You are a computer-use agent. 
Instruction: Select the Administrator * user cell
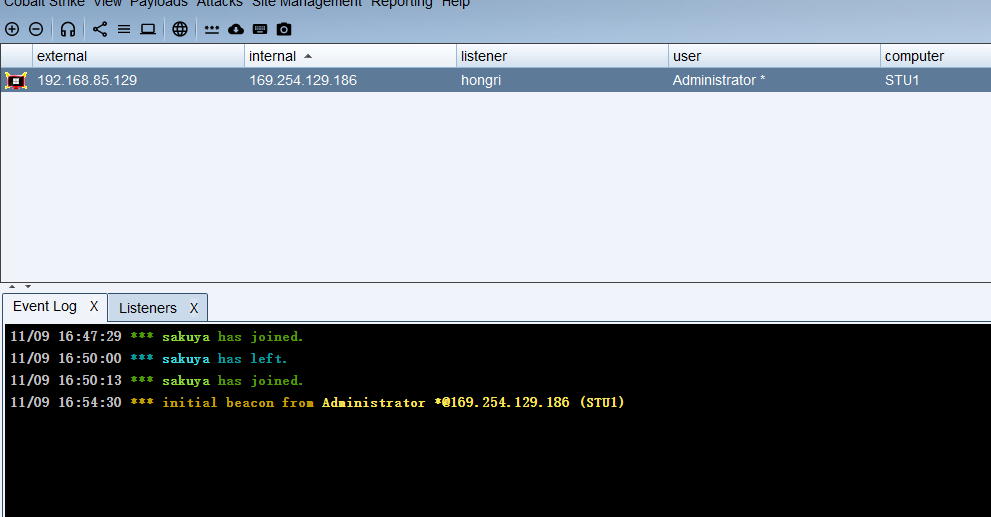774,80
